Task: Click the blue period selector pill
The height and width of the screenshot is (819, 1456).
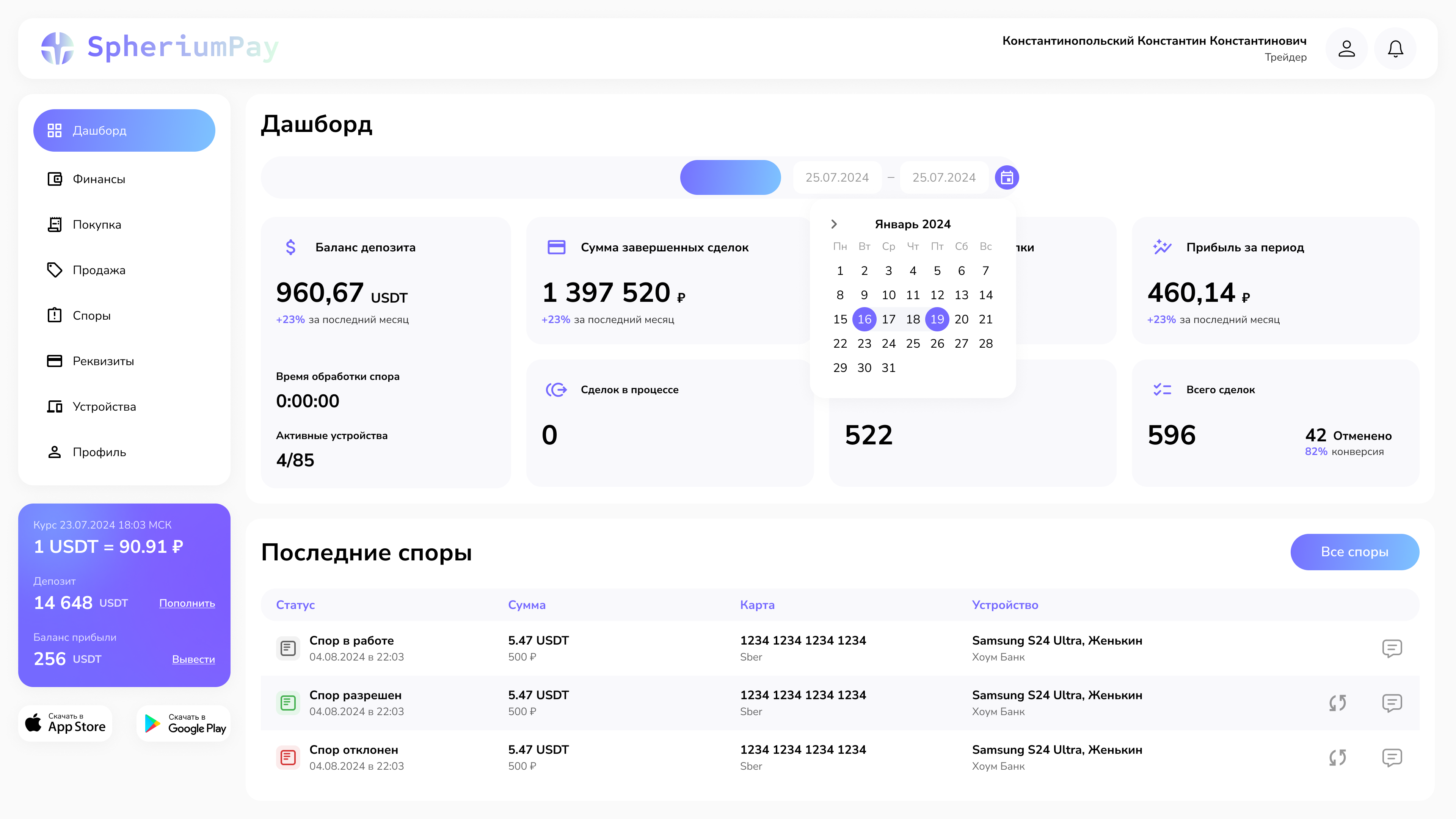Action: click(730, 177)
